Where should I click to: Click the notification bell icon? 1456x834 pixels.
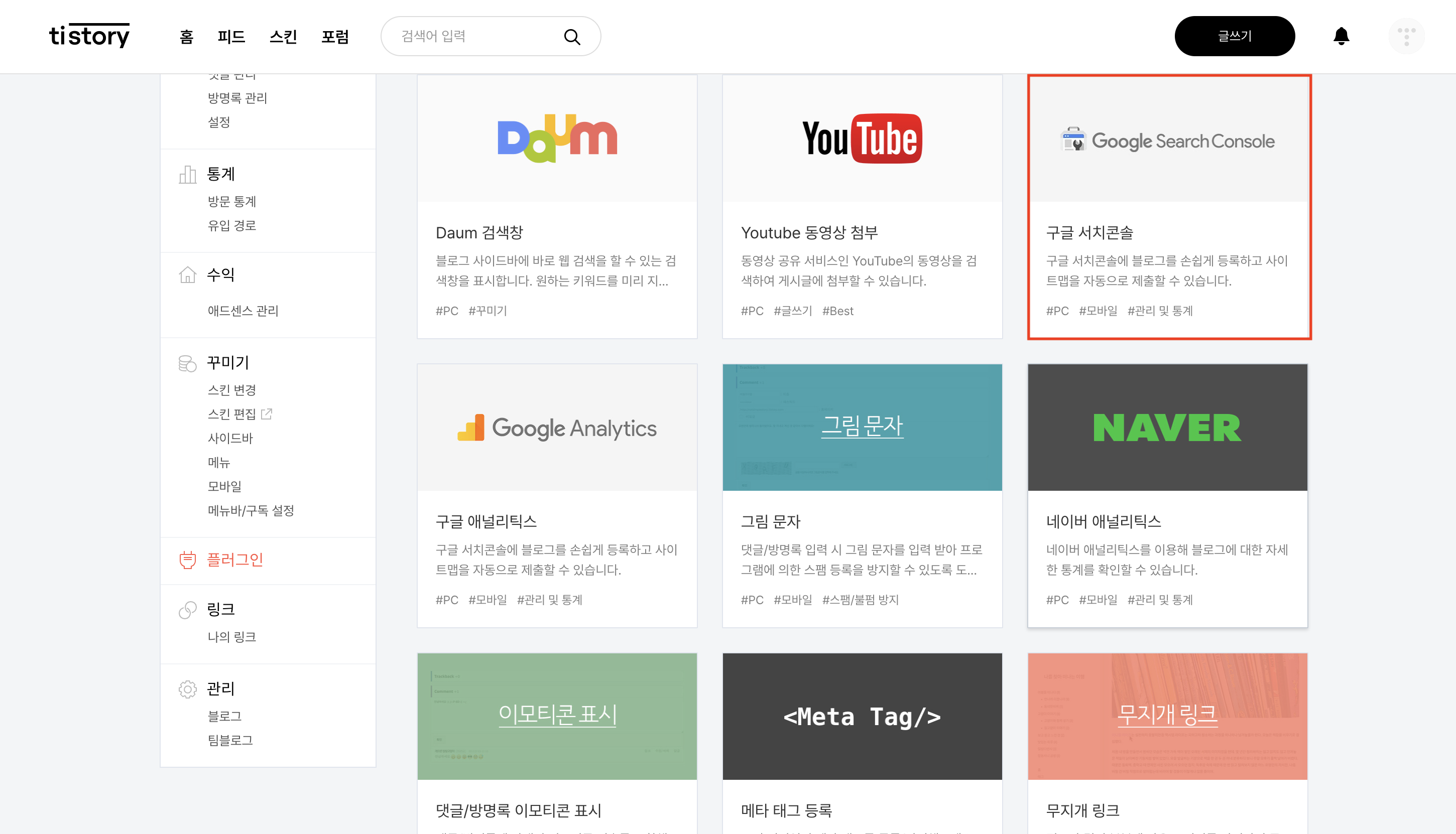[x=1340, y=36]
